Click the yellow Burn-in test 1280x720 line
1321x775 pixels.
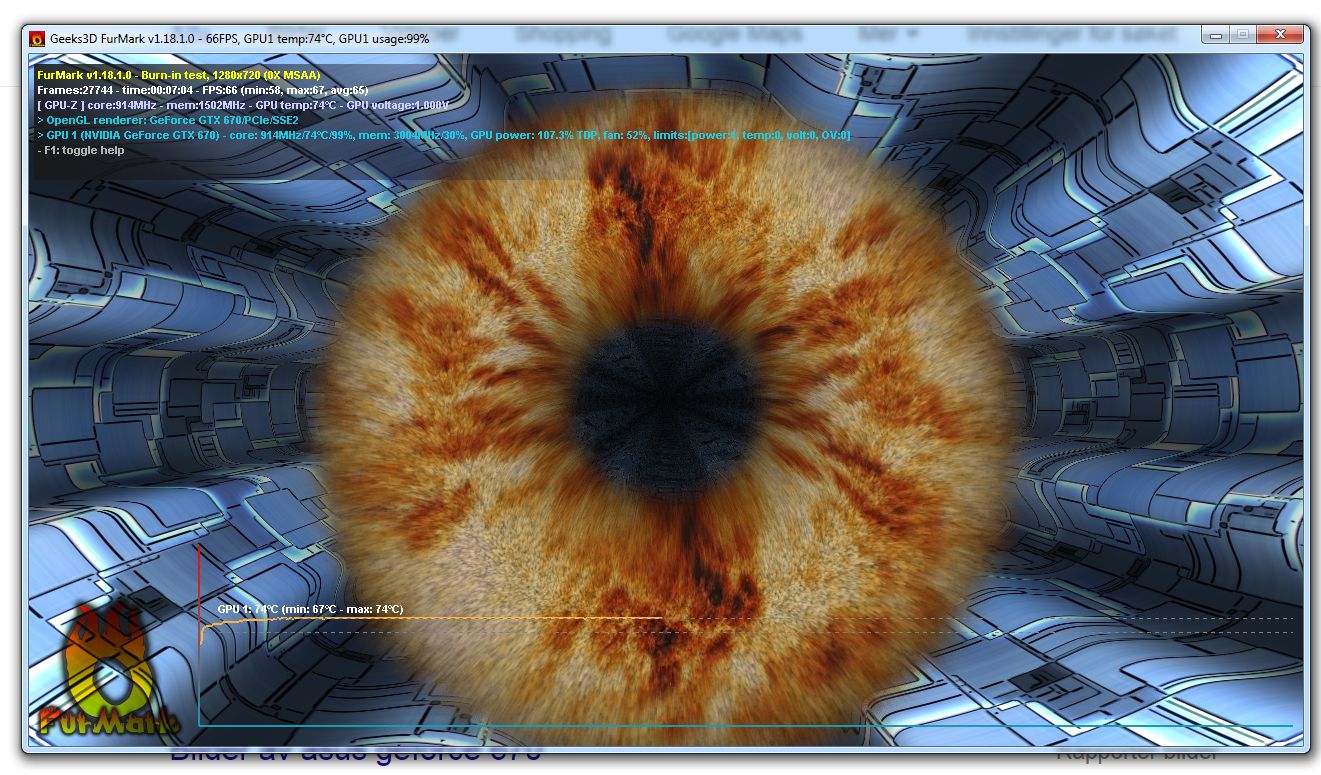179,75
